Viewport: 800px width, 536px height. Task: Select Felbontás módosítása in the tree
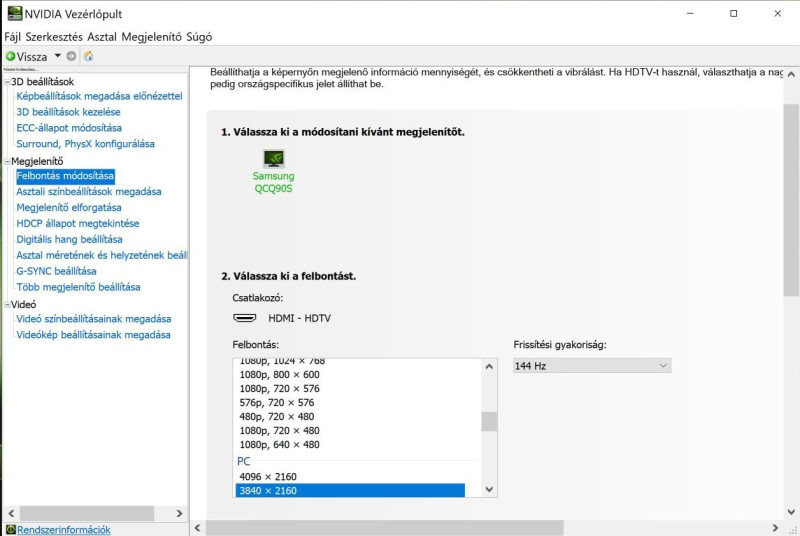click(x=65, y=176)
